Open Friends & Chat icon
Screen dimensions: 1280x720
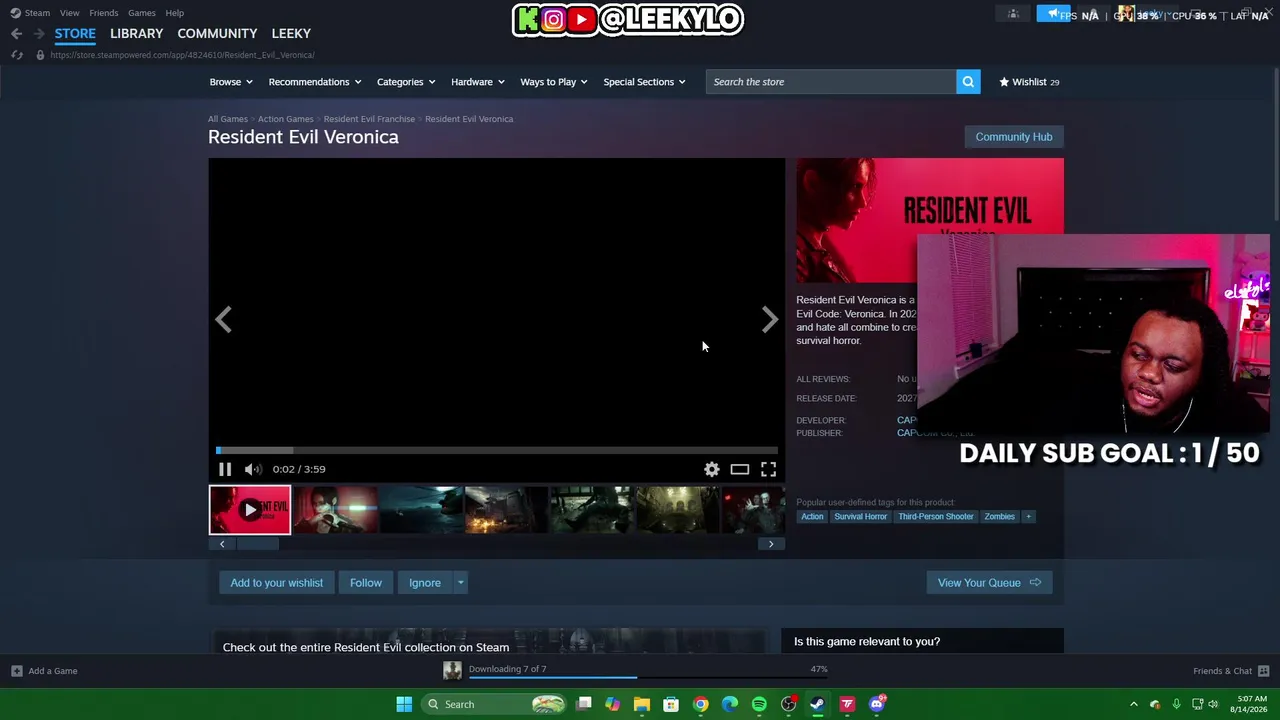(x=1263, y=671)
